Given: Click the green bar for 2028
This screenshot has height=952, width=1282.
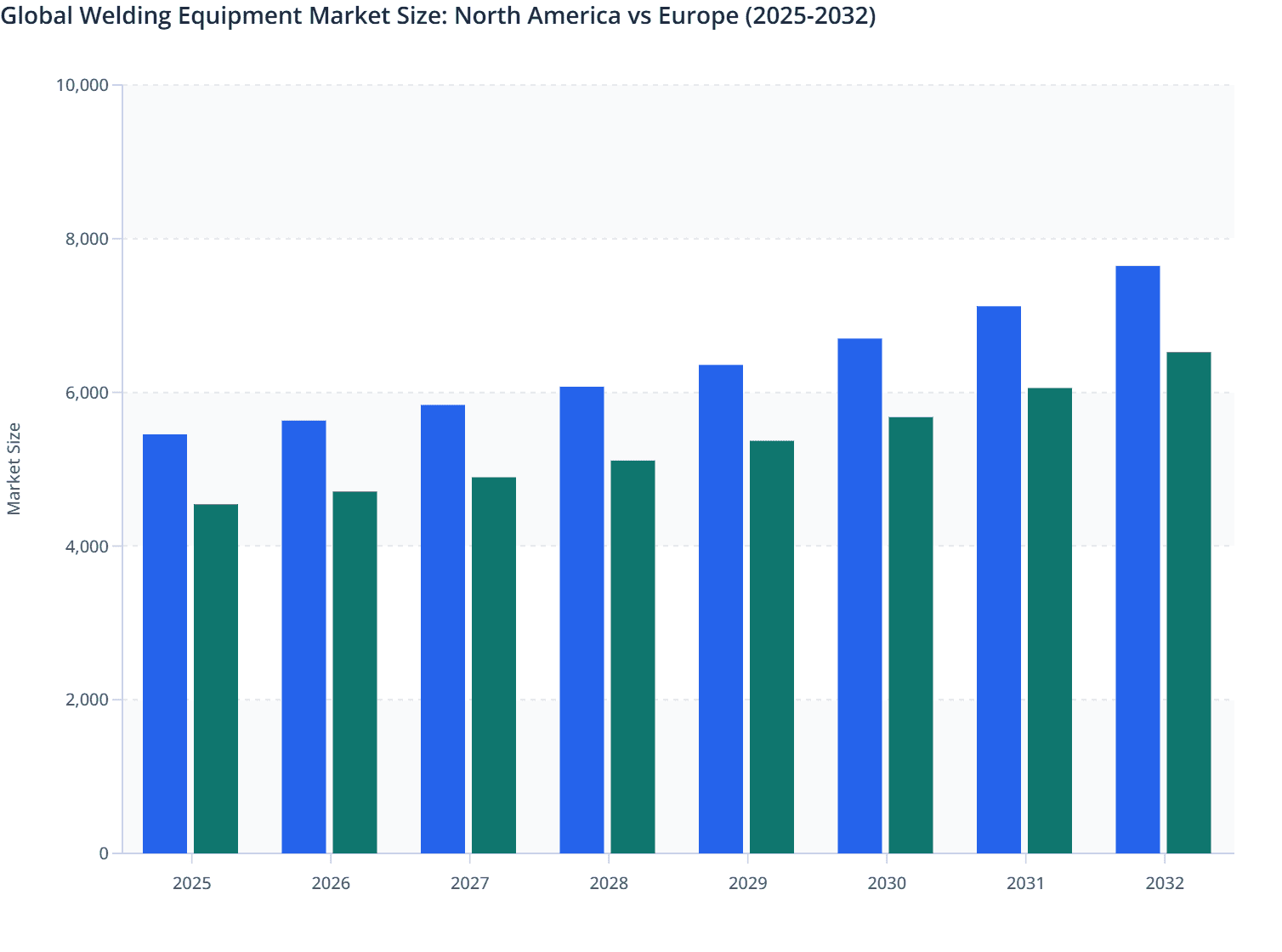Looking at the screenshot, I should (632, 654).
